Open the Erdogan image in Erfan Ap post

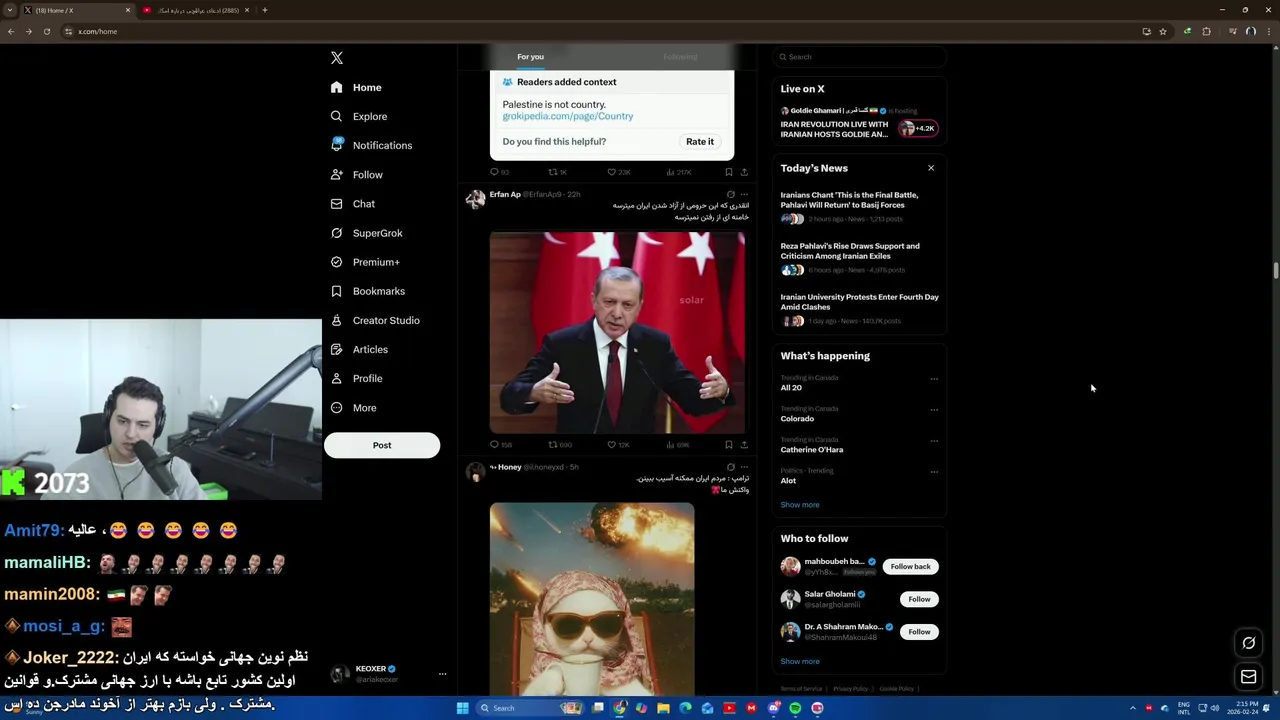(617, 333)
